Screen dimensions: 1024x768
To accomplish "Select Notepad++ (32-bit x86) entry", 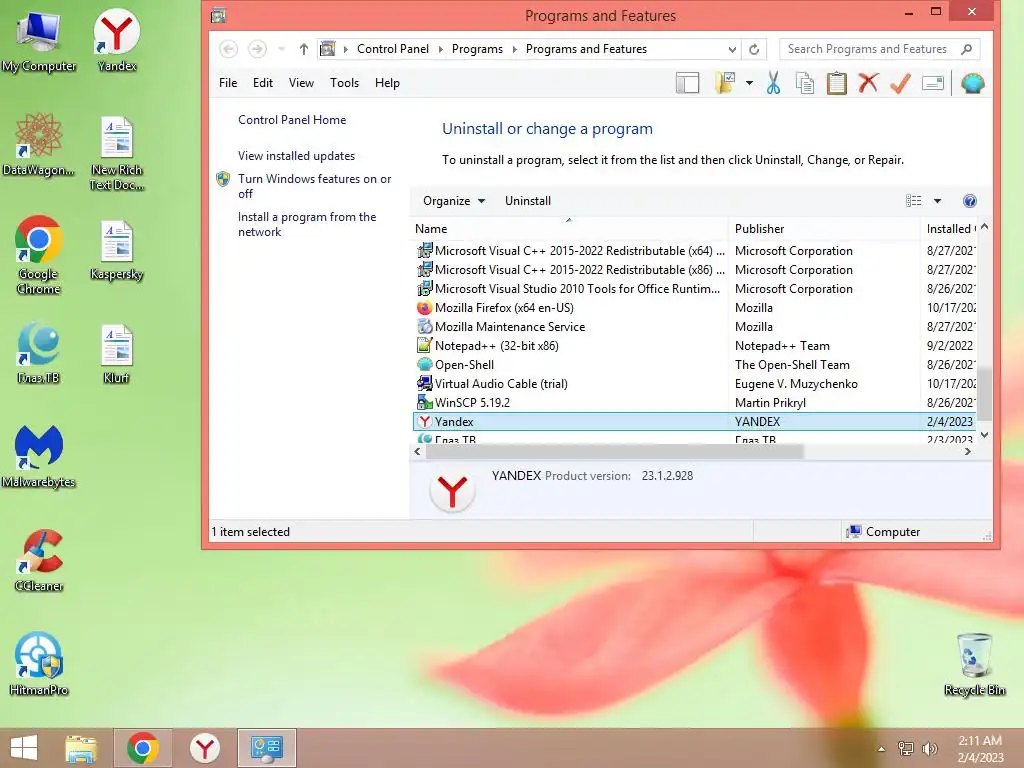I will coord(694,345).
